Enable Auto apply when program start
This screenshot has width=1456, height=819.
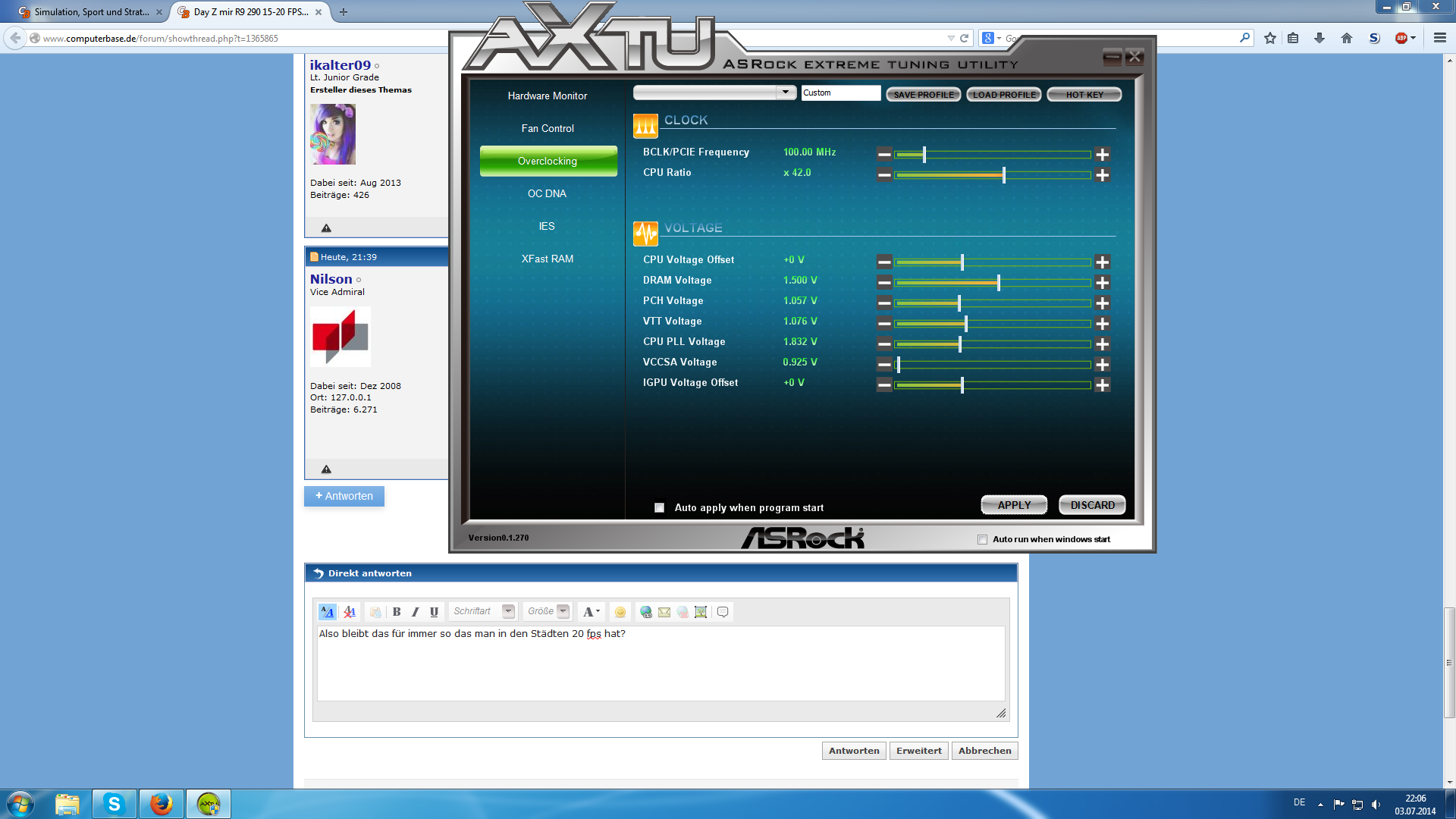pyautogui.click(x=659, y=508)
